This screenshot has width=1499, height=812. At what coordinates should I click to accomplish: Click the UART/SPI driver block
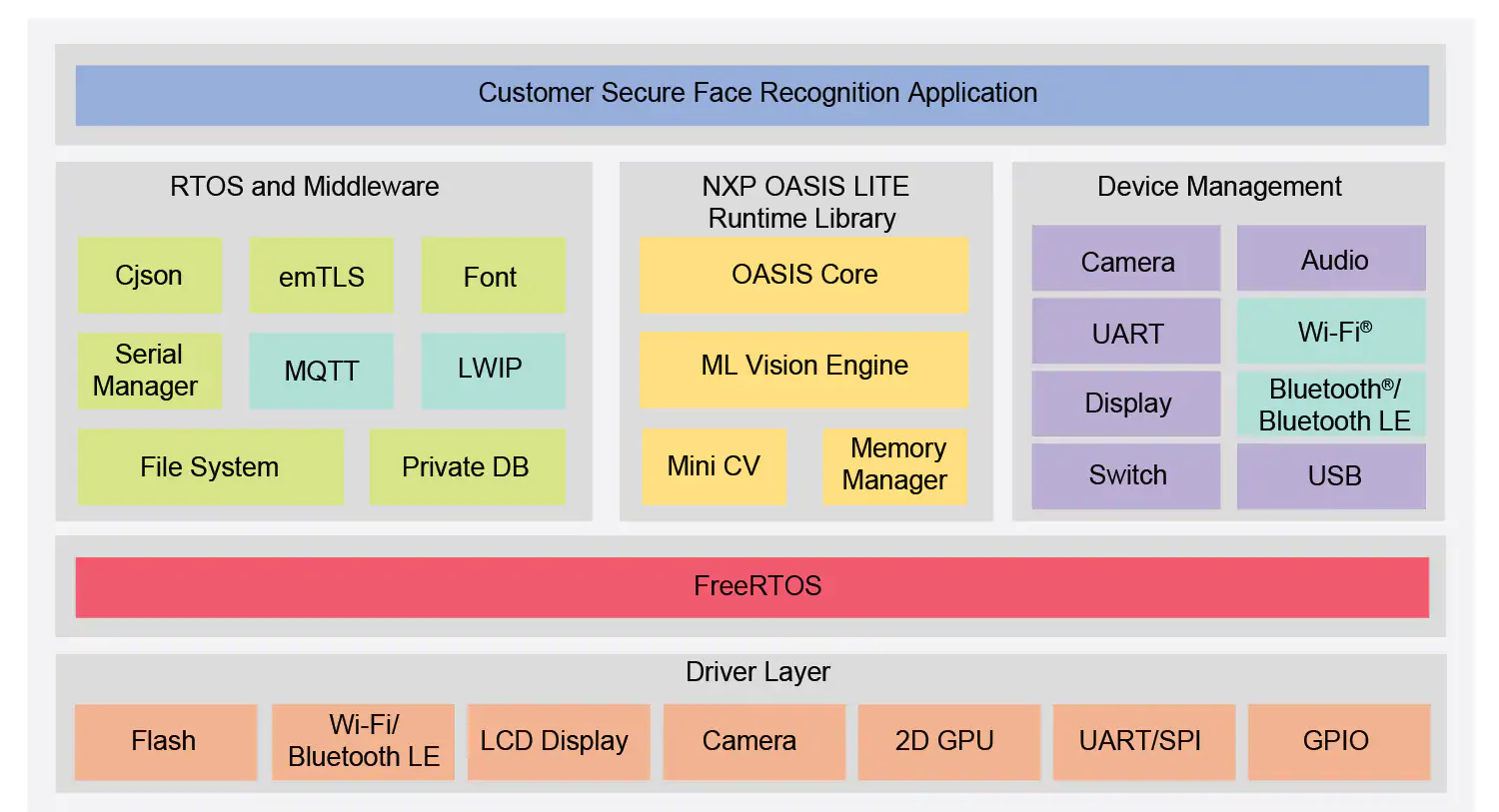coord(1143,742)
